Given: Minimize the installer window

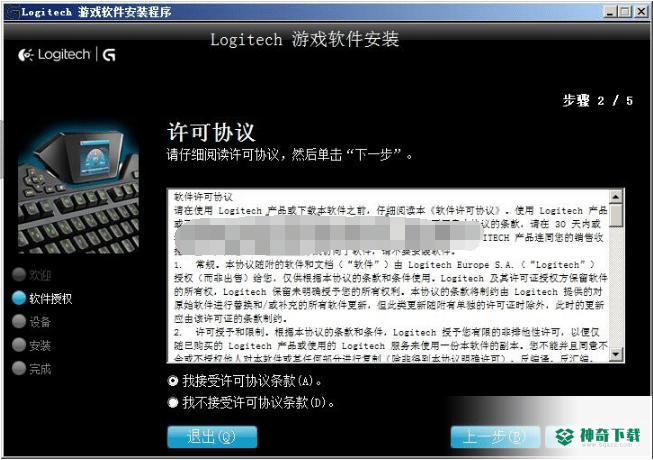Looking at the screenshot, I should pyautogui.click(x=610, y=12).
